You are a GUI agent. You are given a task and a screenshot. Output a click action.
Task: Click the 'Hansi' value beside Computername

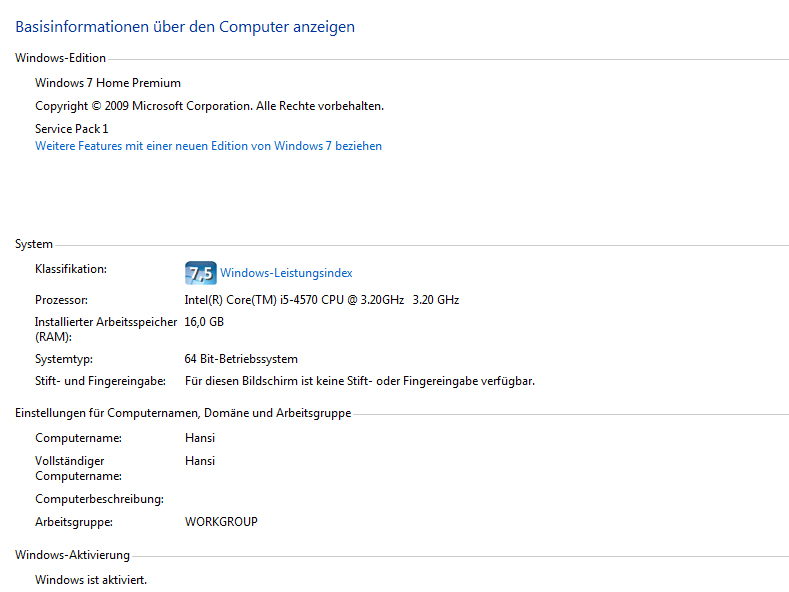coord(200,438)
